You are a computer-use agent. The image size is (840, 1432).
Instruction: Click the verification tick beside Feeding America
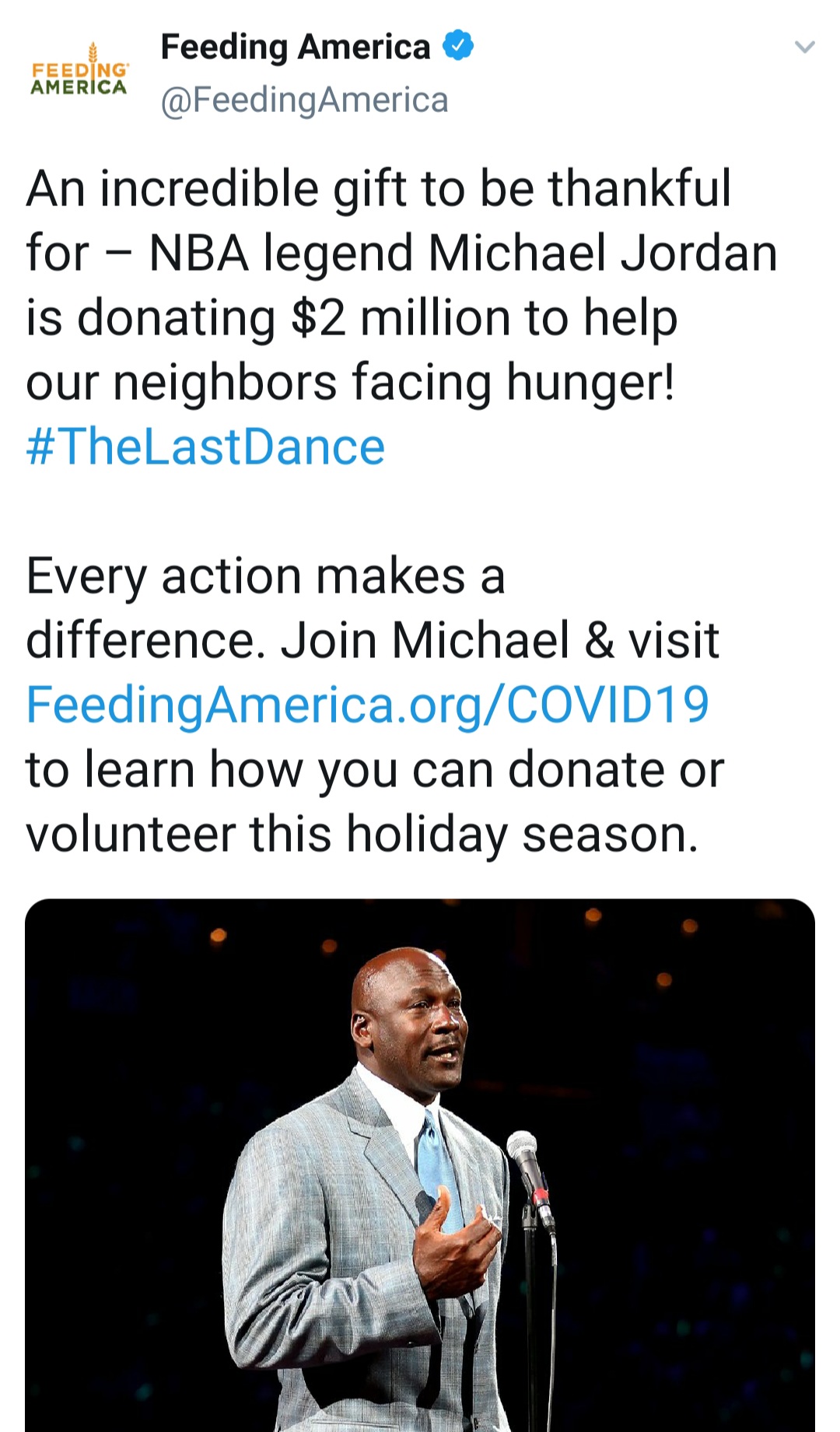[457, 46]
